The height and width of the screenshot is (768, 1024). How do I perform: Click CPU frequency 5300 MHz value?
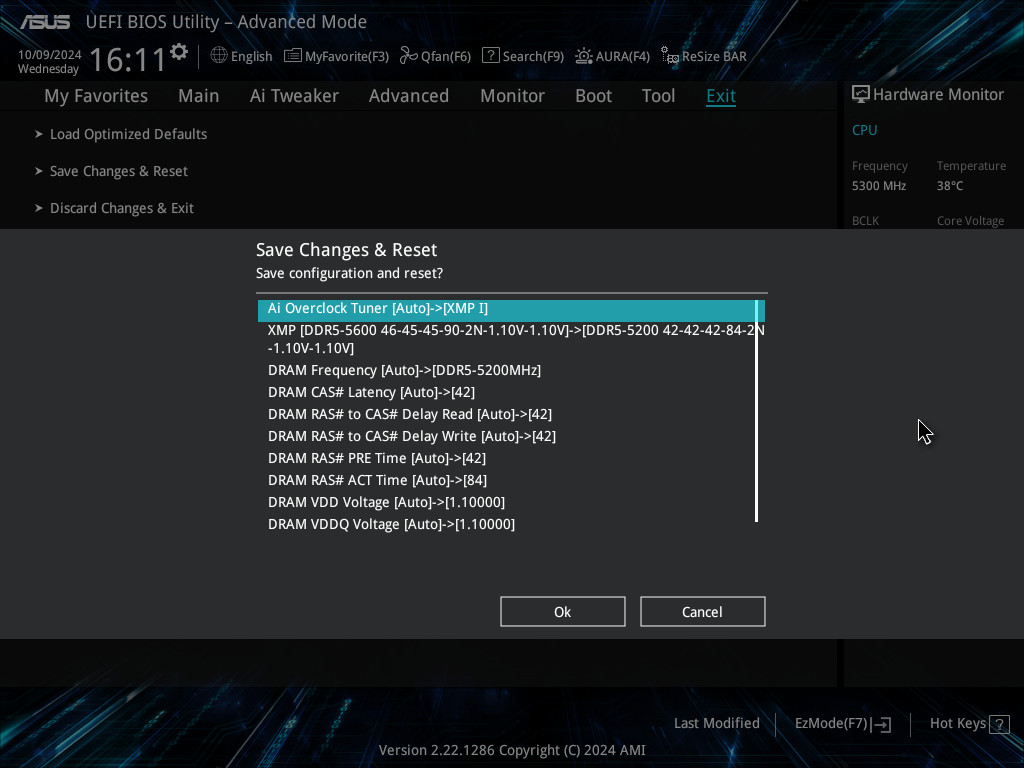click(x=879, y=186)
